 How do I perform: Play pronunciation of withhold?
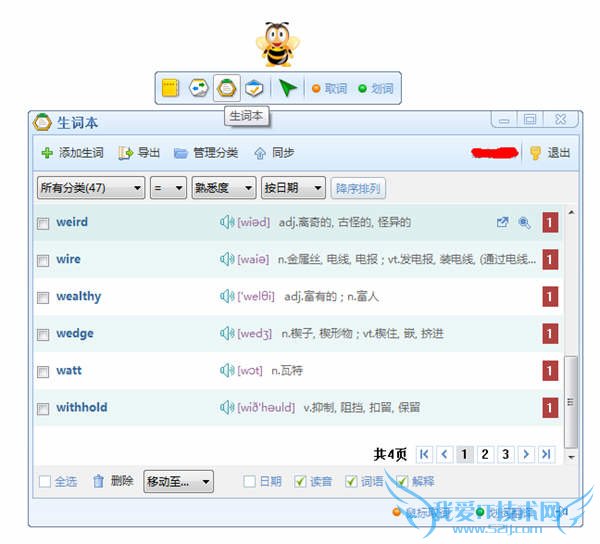[x=227, y=407]
